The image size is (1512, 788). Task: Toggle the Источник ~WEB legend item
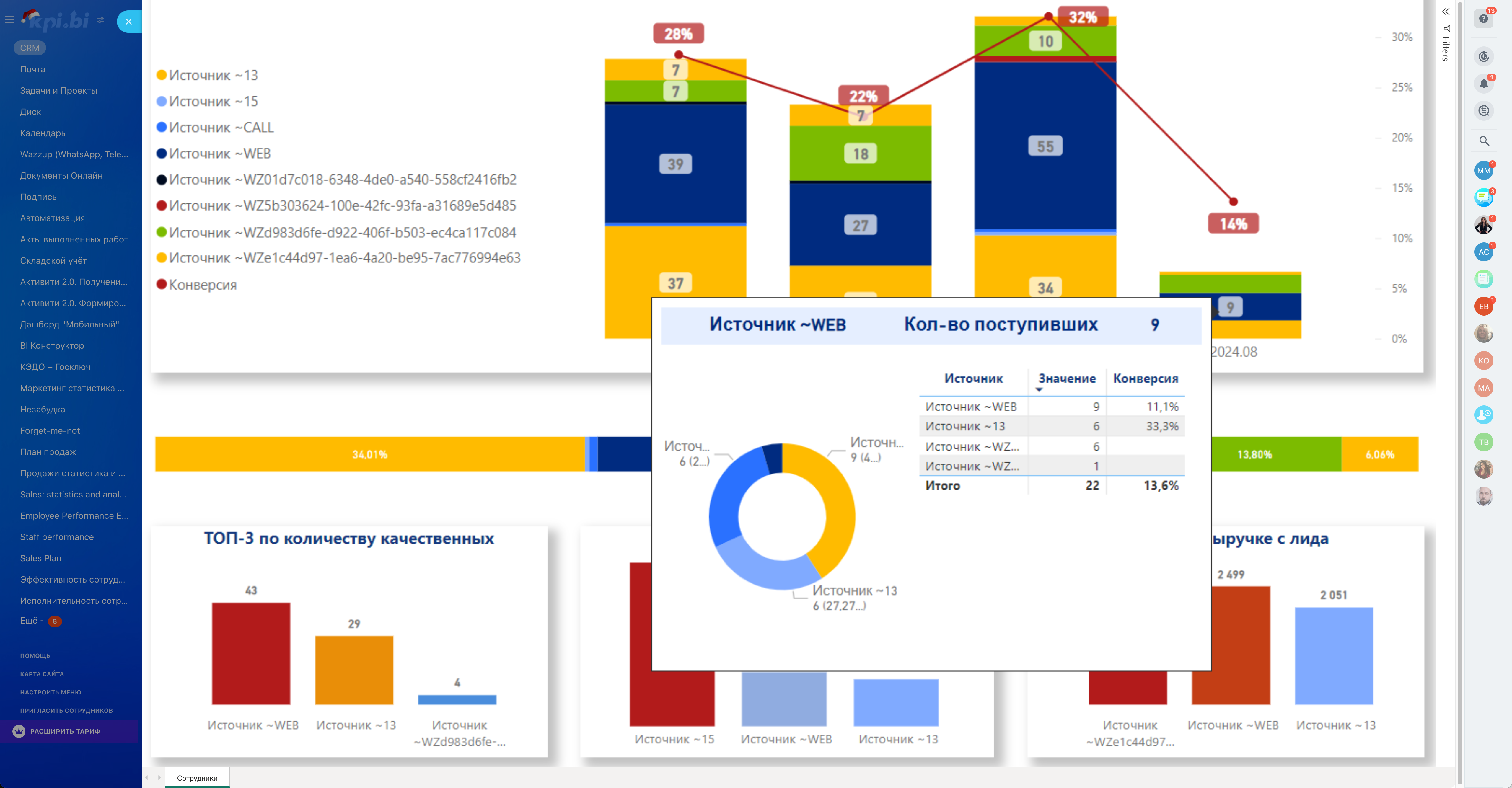pyautogui.click(x=219, y=154)
